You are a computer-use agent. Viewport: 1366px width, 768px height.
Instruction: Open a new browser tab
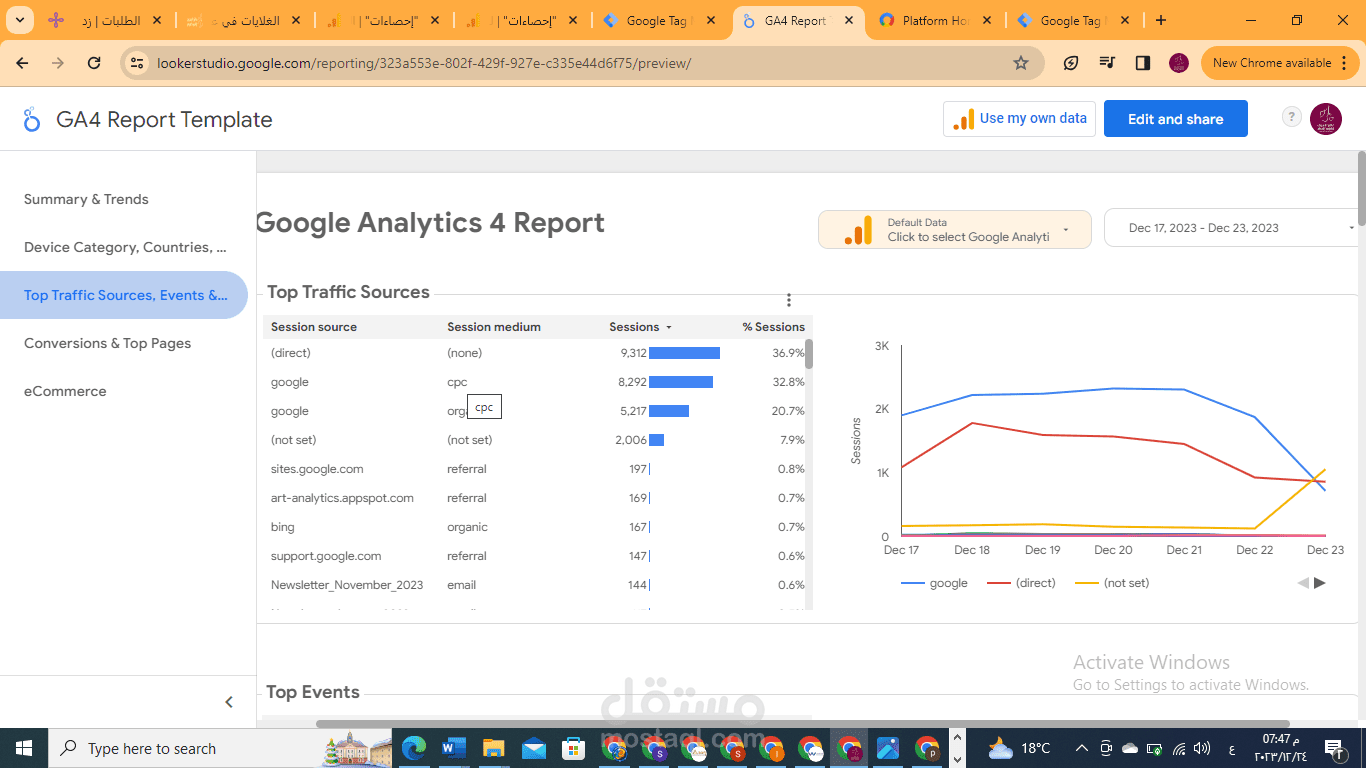[1161, 20]
